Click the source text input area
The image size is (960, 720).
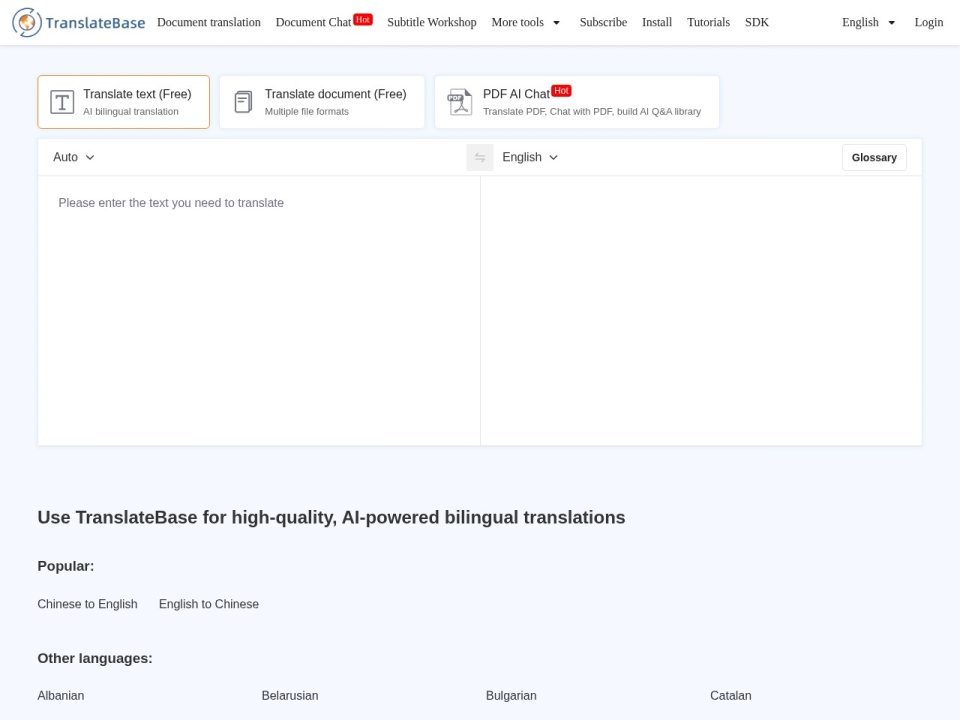coord(259,310)
